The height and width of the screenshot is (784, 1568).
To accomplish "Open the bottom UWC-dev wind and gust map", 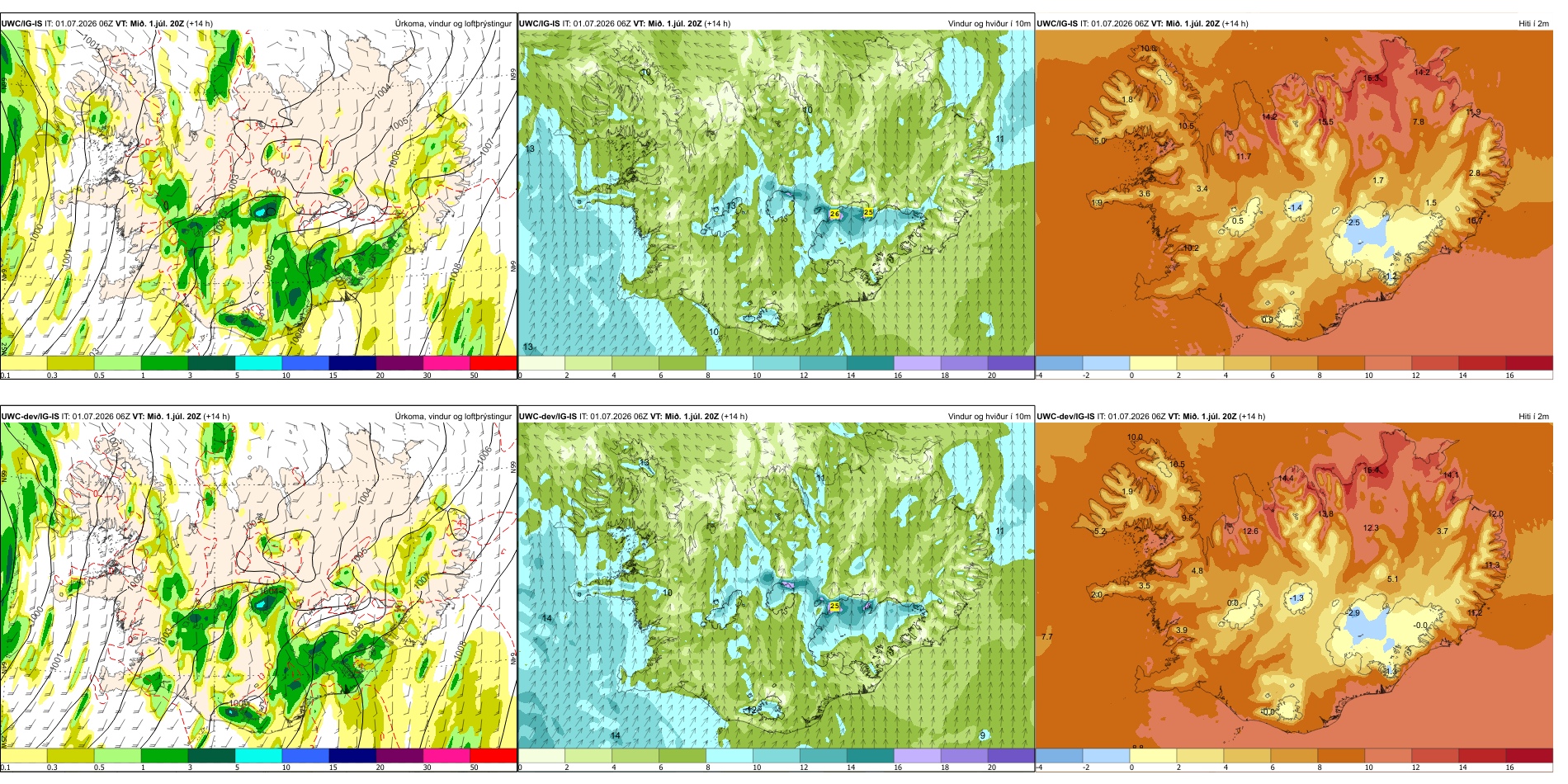I will point(776,586).
